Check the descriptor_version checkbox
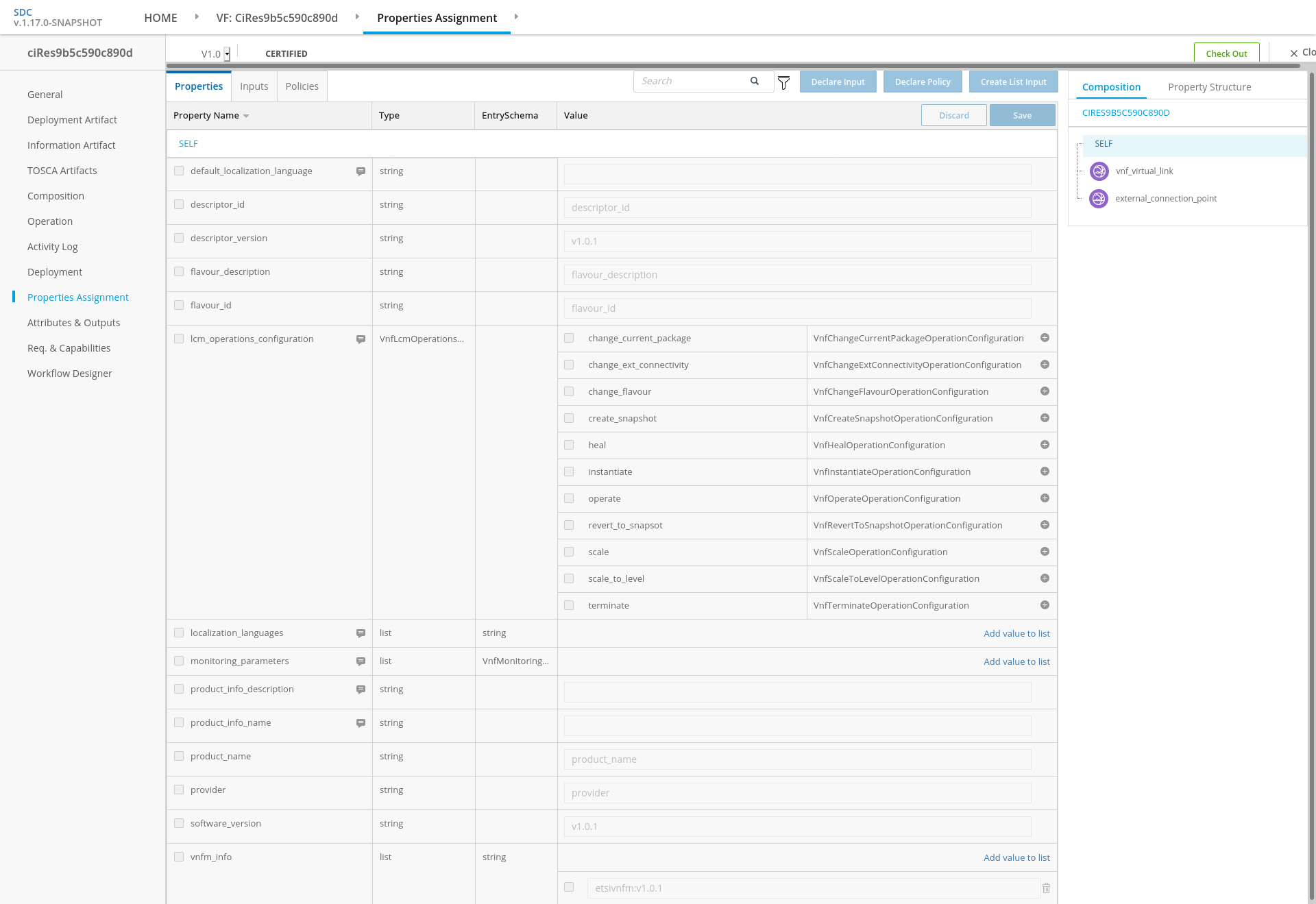1316x904 pixels. (x=179, y=238)
